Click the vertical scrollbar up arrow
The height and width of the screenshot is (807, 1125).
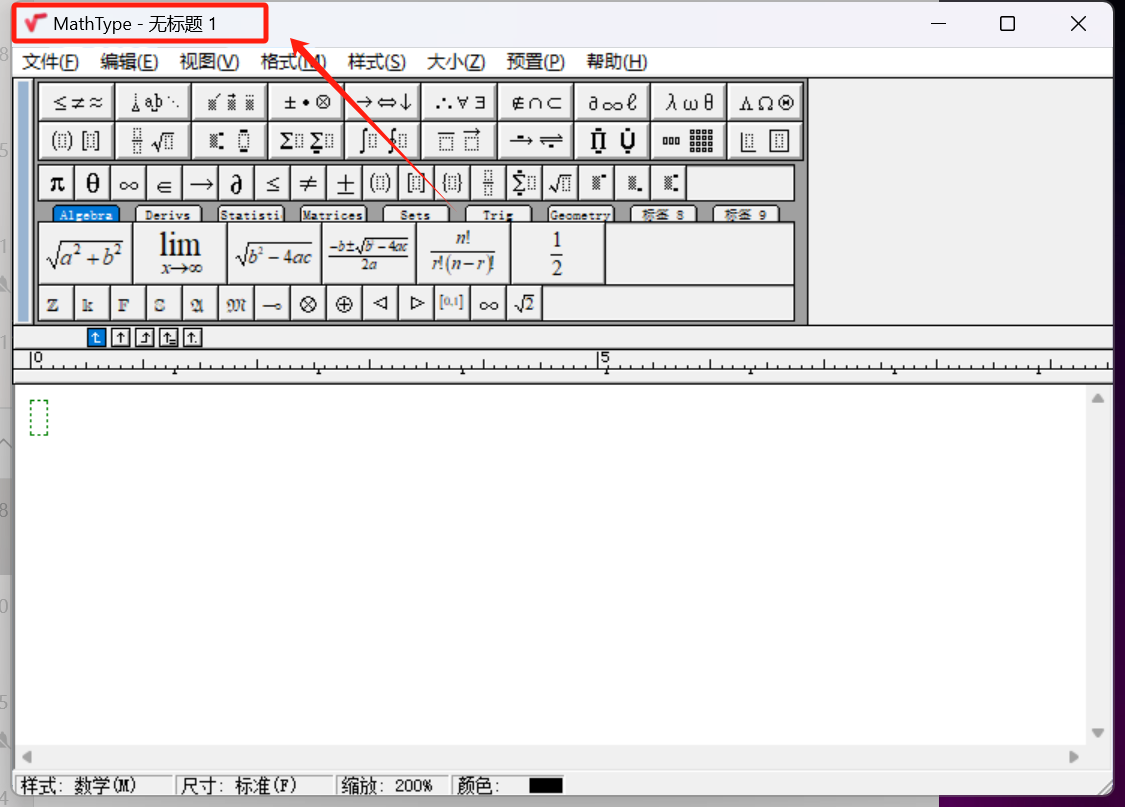click(x=1098, y=398)
